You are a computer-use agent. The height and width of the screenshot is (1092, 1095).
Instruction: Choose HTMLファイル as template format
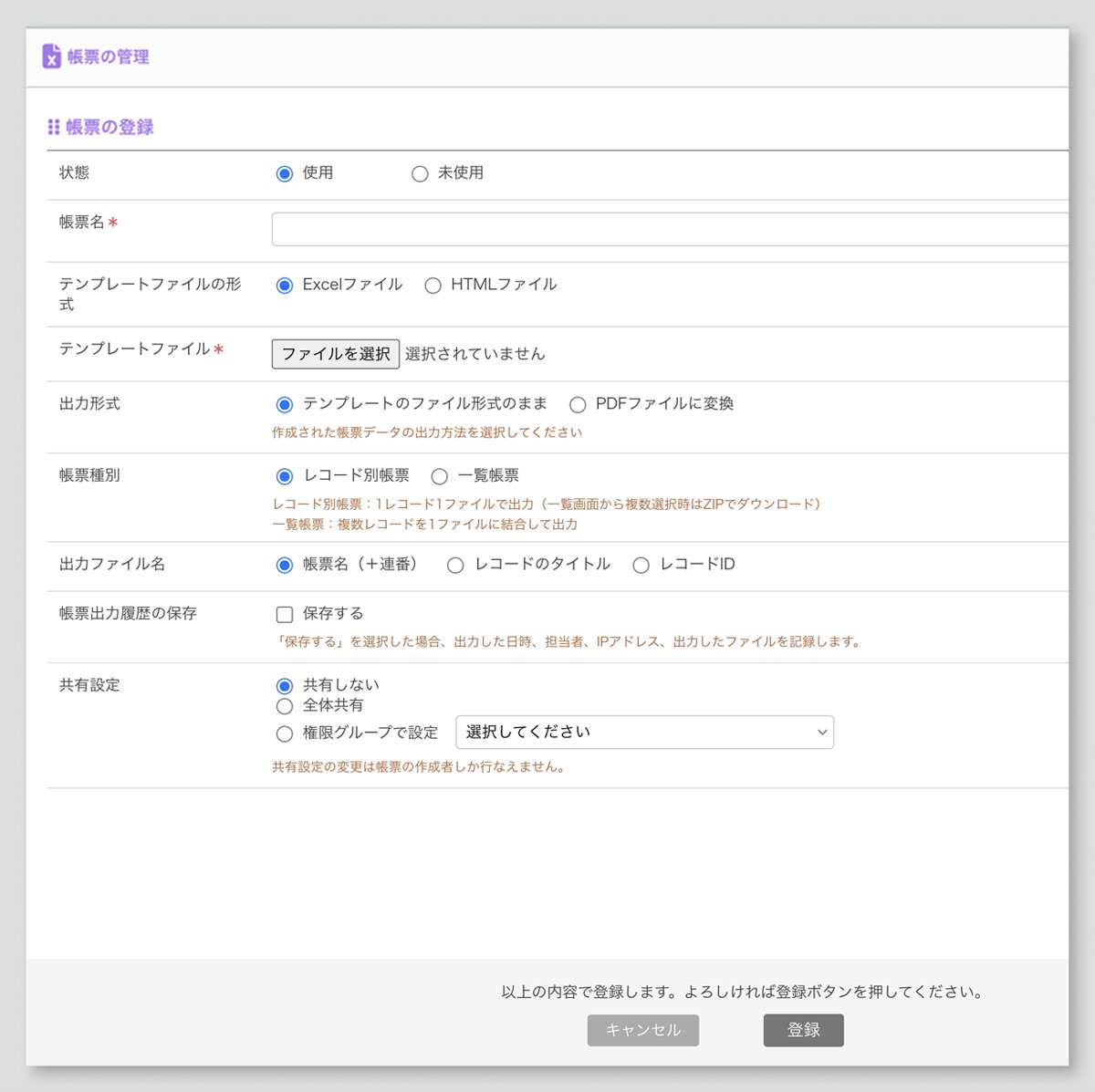coord(433,285)
